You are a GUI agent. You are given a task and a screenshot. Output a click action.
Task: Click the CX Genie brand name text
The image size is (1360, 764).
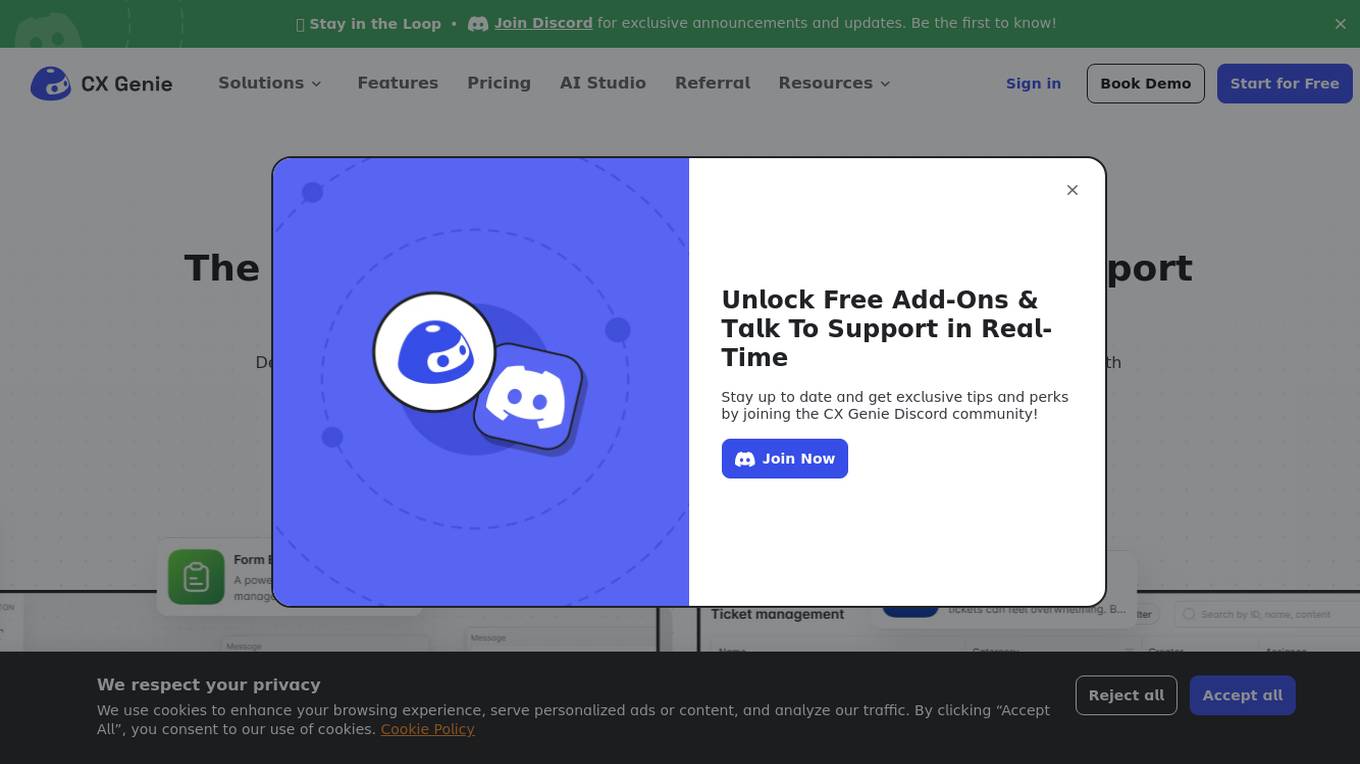tap(127, 84)
